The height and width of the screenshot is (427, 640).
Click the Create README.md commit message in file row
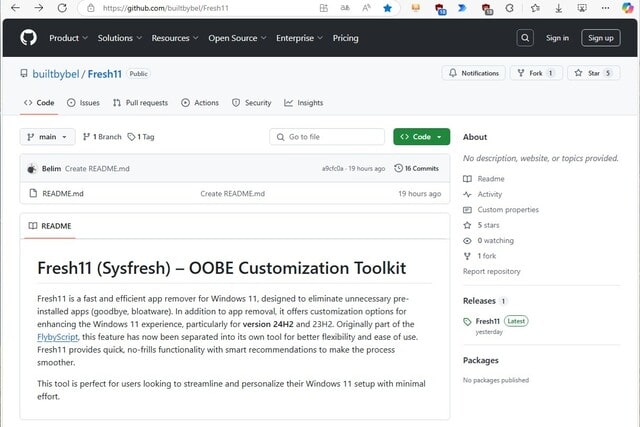click(x=233, y=193)
